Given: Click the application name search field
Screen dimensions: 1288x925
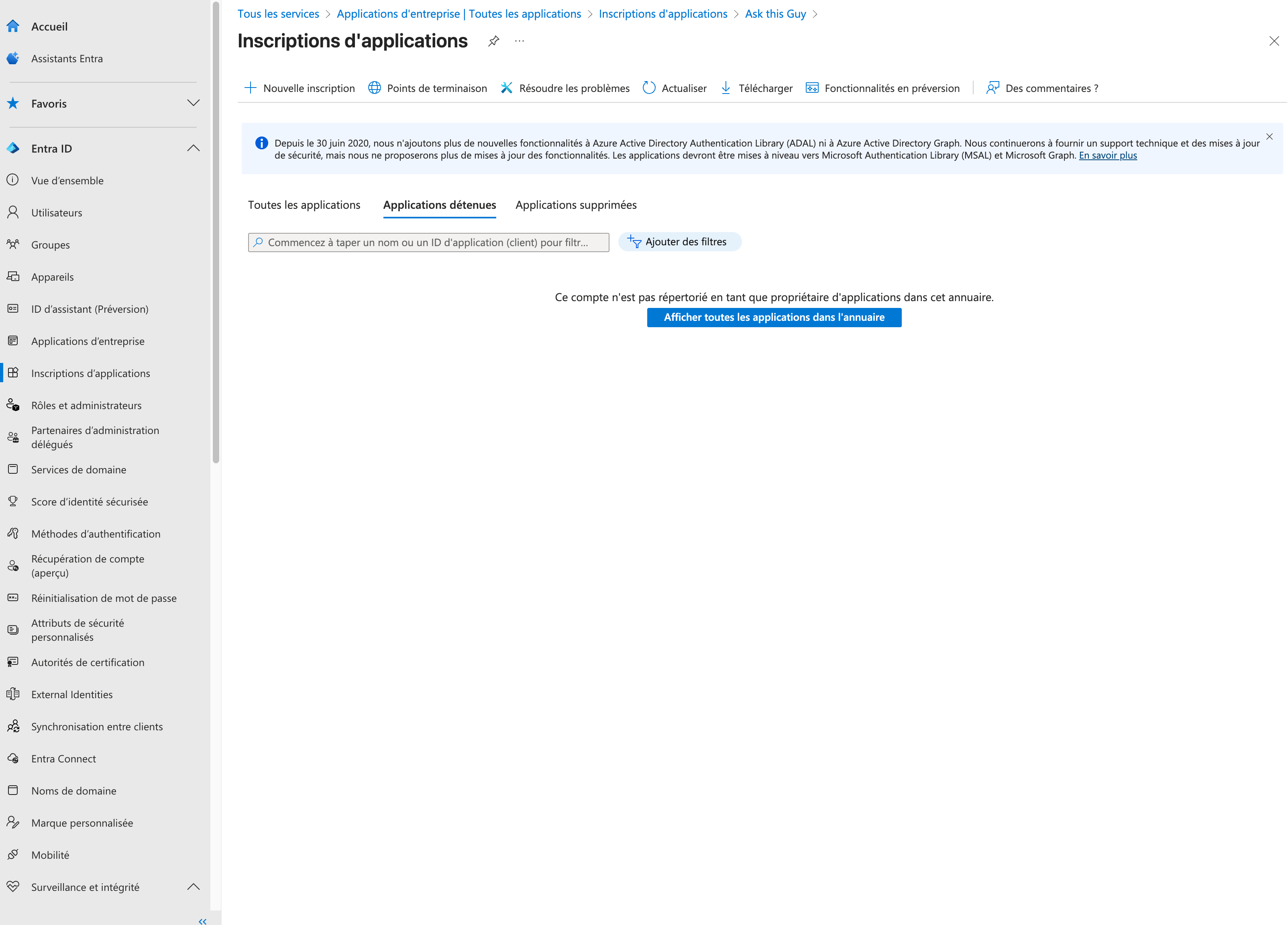Looking at the screenshot, I should 428,242.
